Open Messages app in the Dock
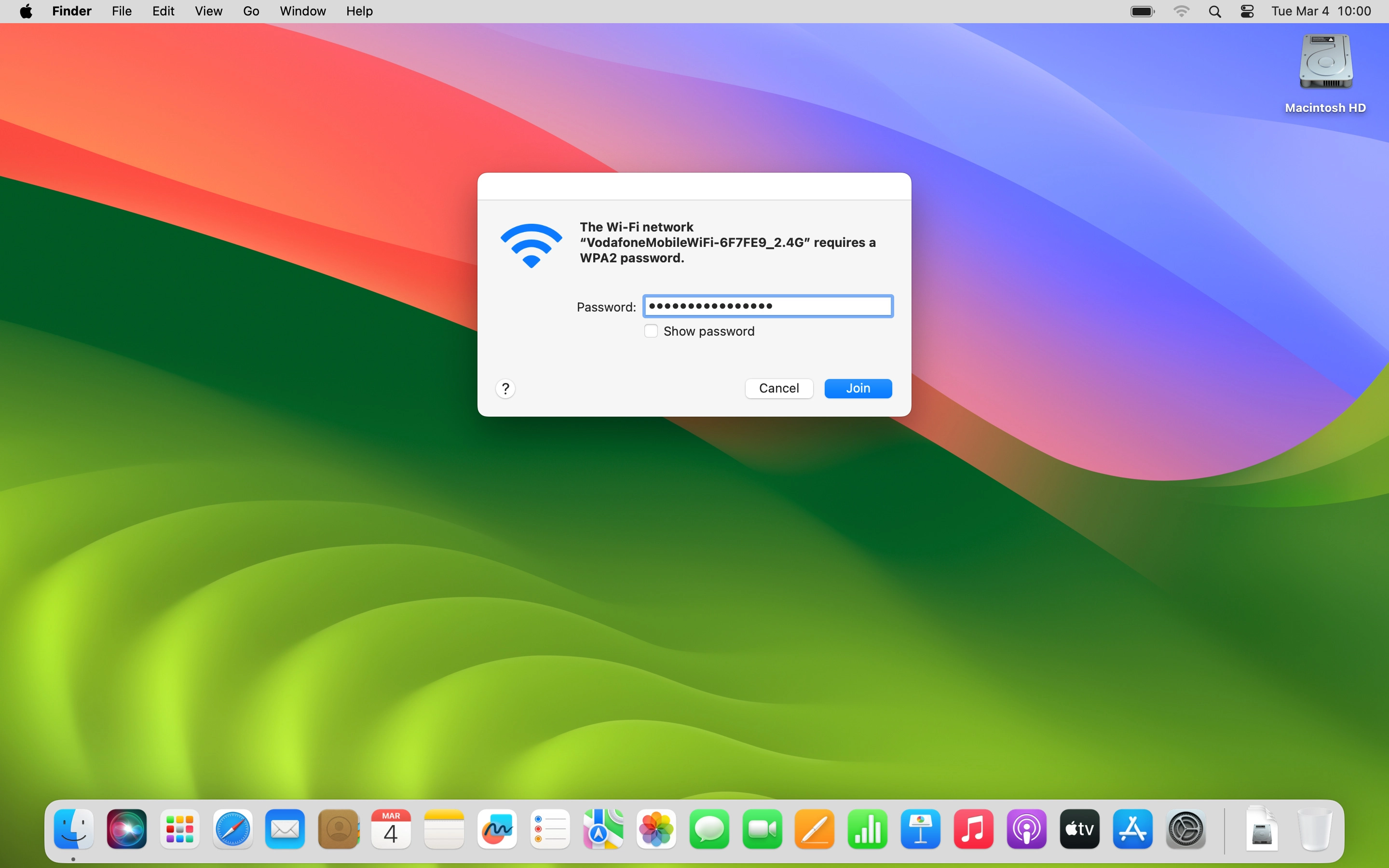This screenshot has height=868, width=1389. (x=709, y=829)
